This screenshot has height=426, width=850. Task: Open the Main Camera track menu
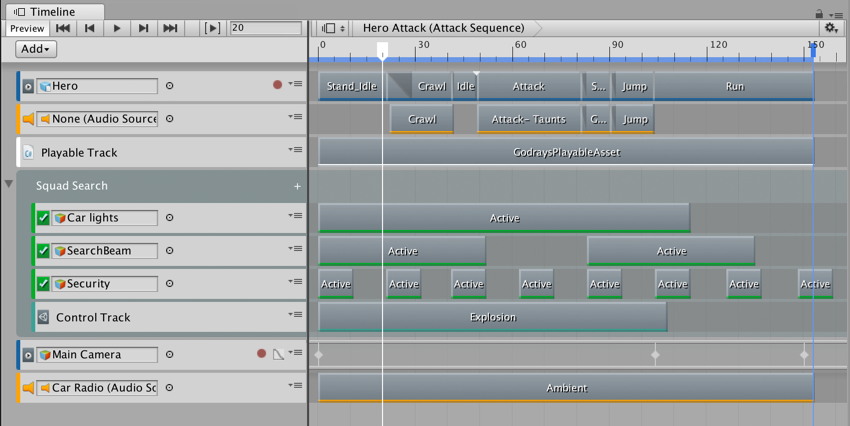pyautogui.click(x=295, y=353)
